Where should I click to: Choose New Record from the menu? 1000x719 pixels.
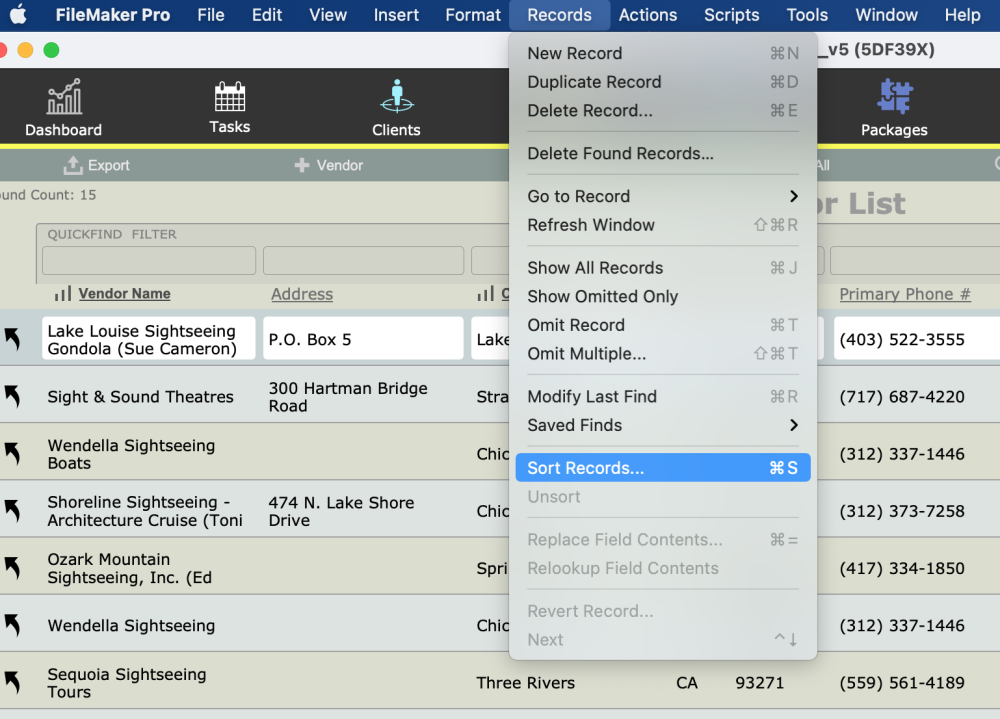tap(663, 53)
